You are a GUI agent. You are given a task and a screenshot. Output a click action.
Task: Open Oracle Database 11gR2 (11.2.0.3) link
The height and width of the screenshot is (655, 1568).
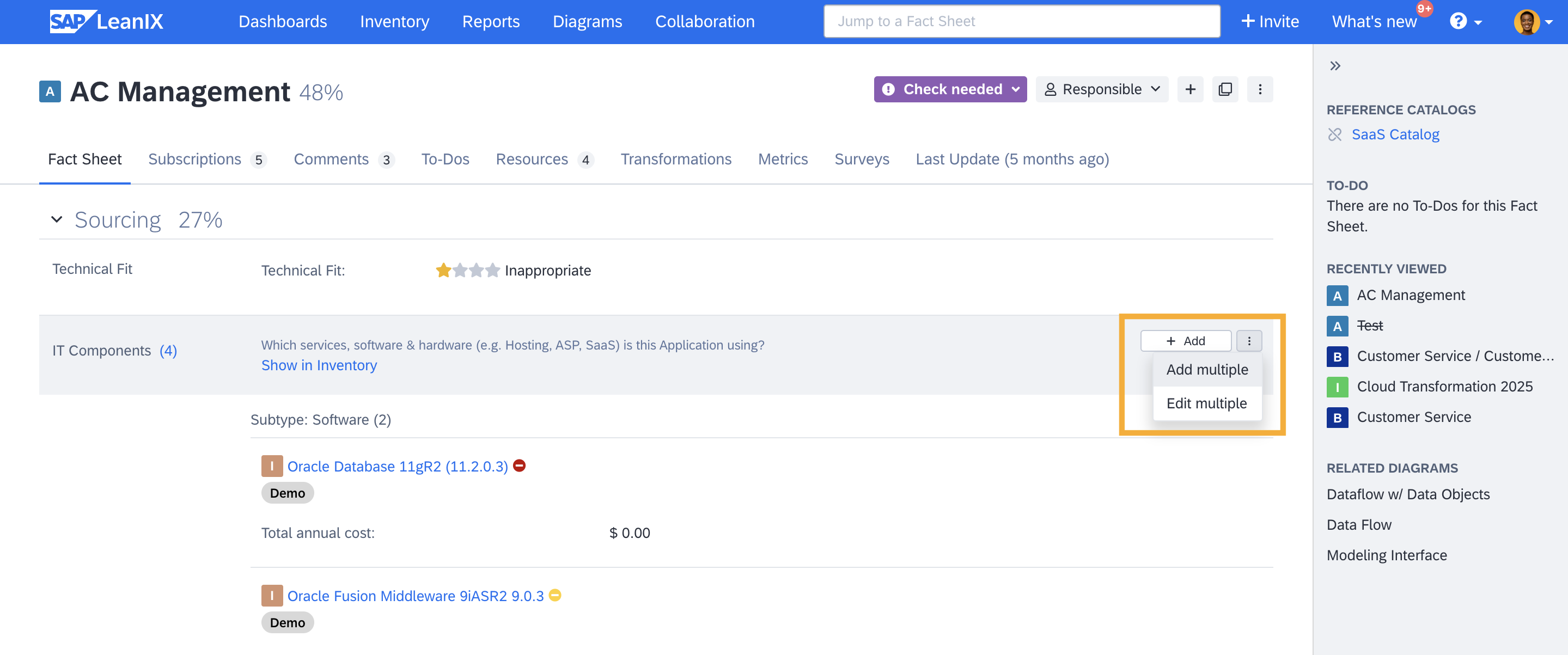point(398,466)
